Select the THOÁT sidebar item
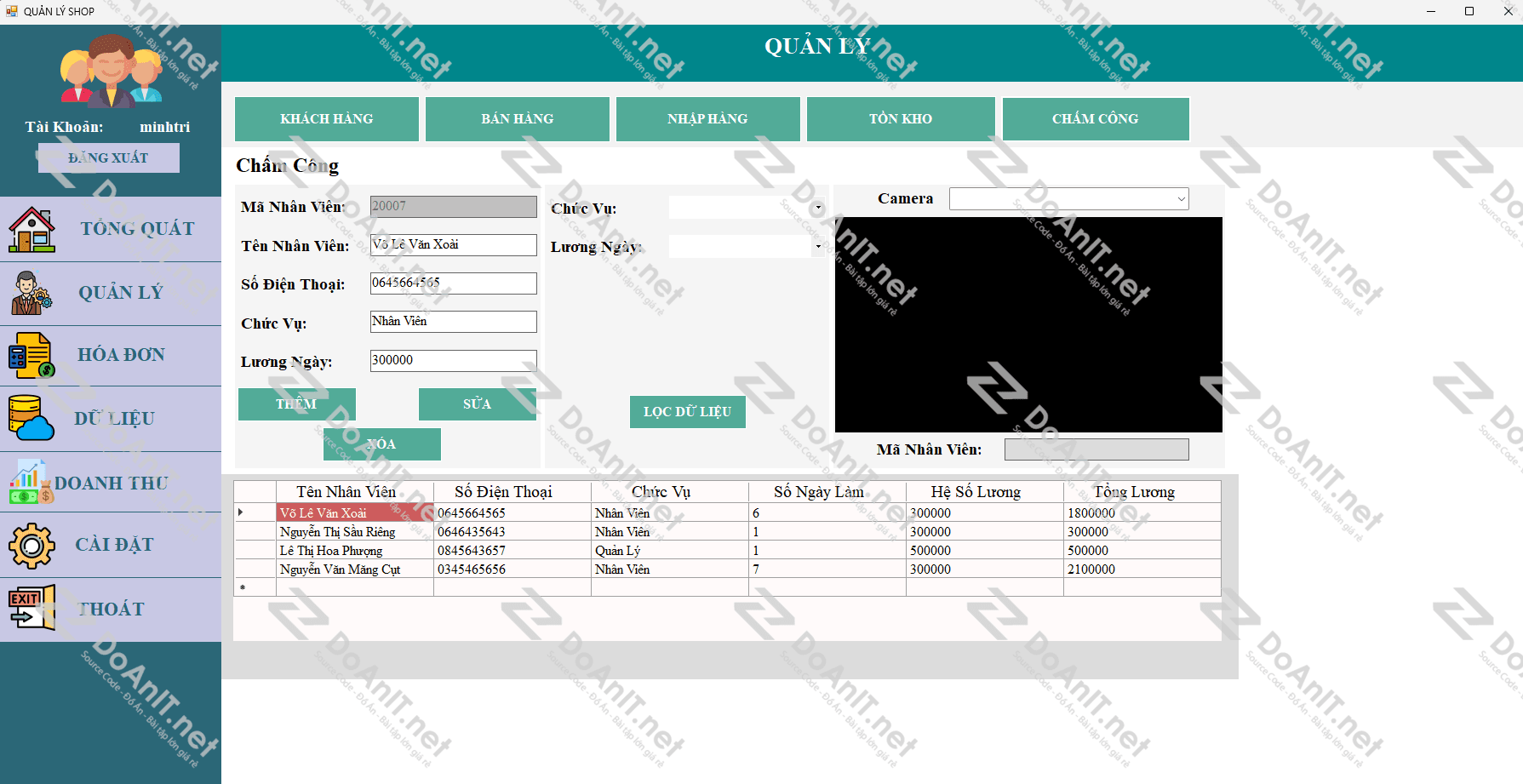Image resolution: width=1523 pixels, height=784 pixels. [111, 609]
